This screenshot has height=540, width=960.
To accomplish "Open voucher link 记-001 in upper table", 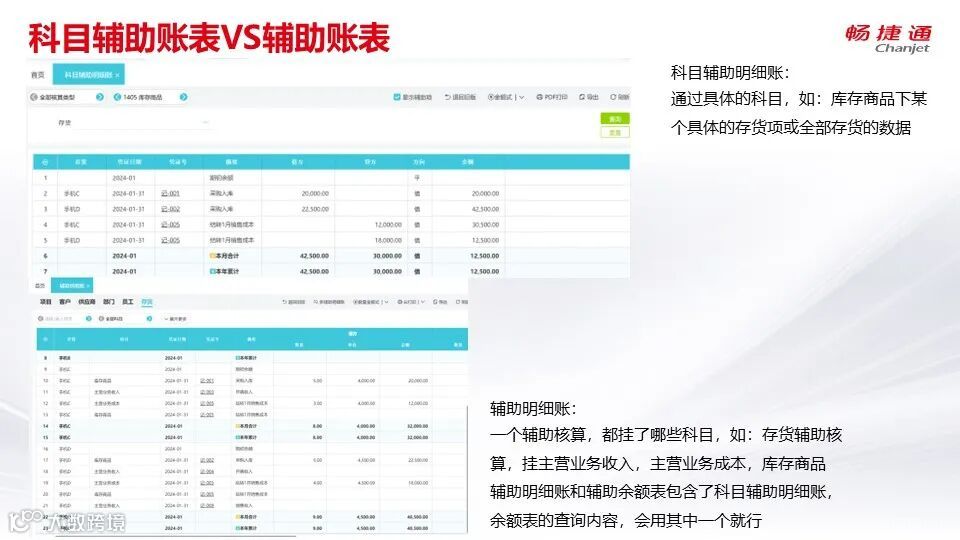I will pyautogui.click(x=170, y=193).
